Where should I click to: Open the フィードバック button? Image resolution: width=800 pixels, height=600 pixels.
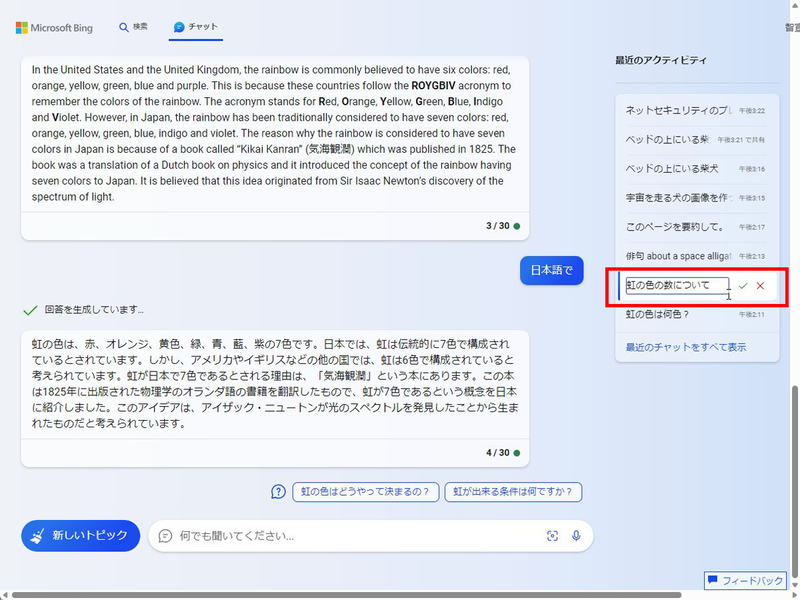click(x=745, y=581)
